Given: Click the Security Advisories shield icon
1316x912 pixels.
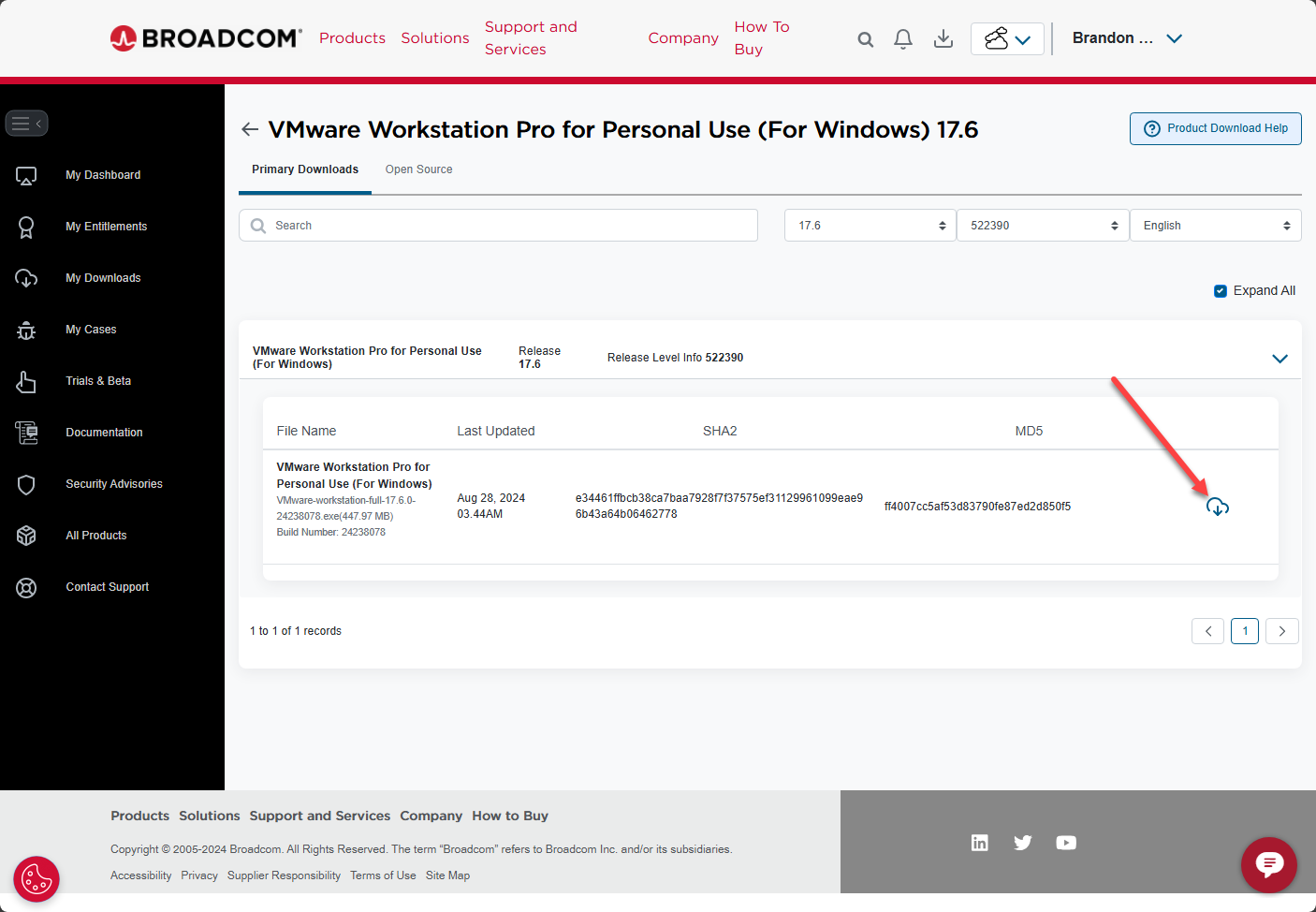Looking at the screenshot, I should tap(26, 484).
